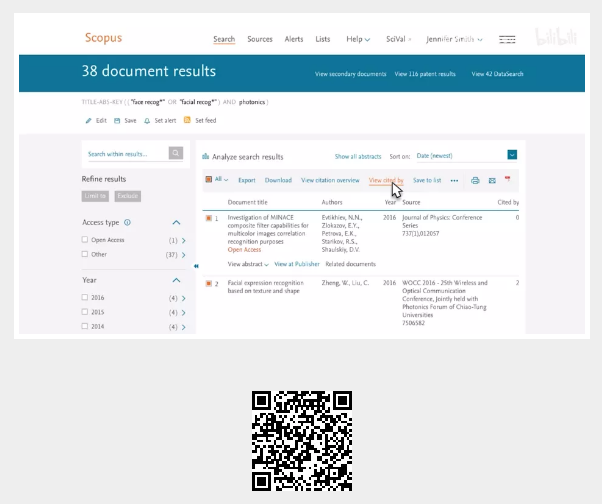Click Download in results toolbar
This screenshot has width=602, height=504.
coord(278,180)
